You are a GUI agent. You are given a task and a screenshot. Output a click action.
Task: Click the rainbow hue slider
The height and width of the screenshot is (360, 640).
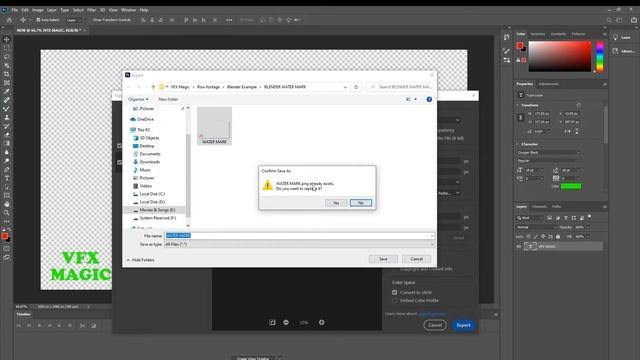click(600, 56)
